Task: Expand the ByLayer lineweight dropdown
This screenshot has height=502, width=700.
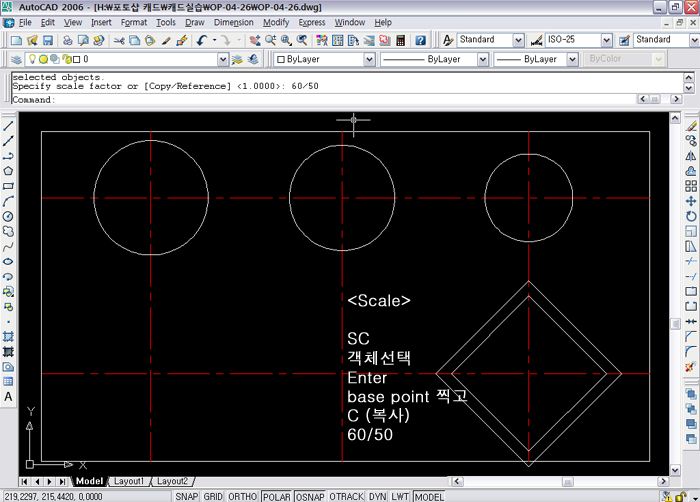Action: click(572, 59)
